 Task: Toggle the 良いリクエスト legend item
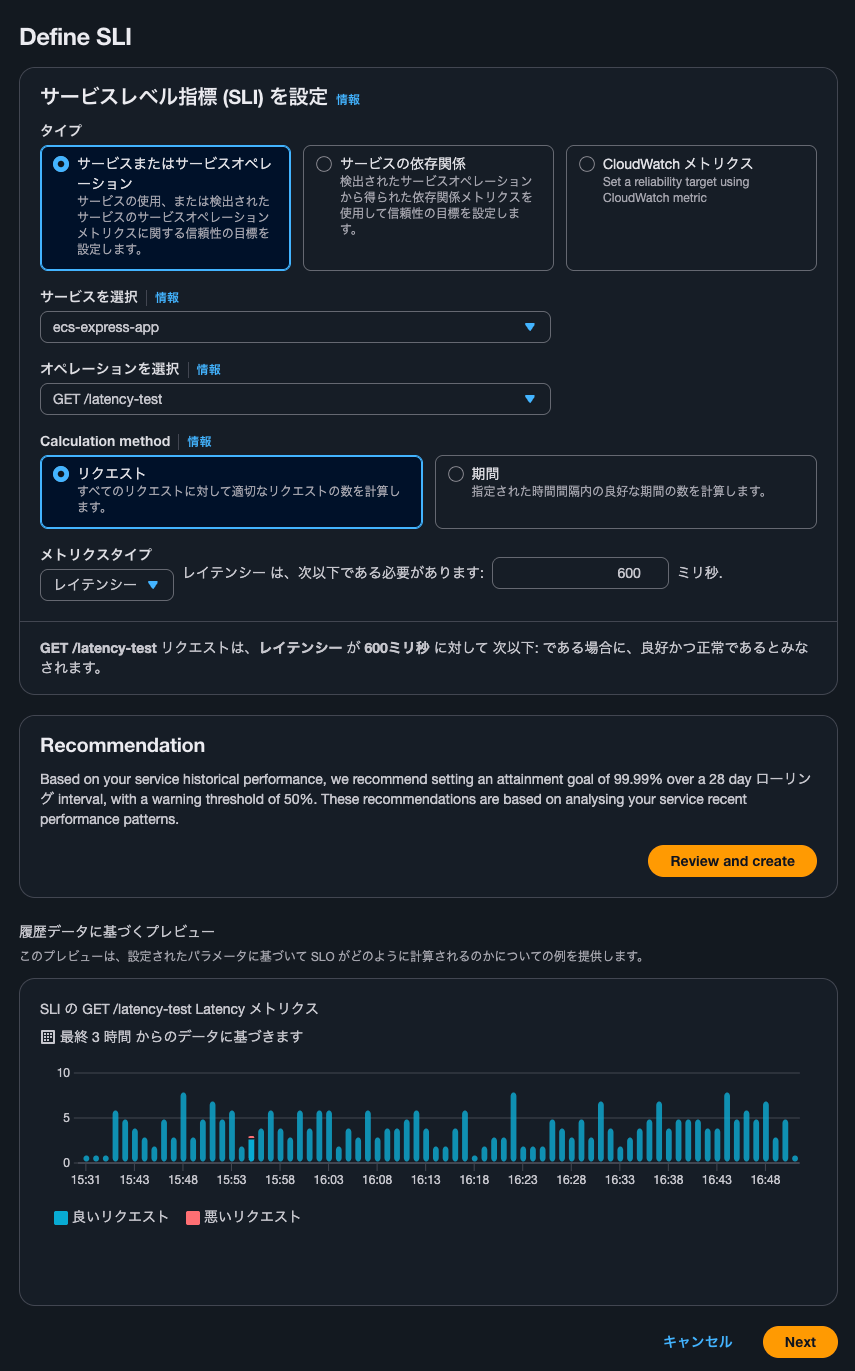click(111, 1217)
